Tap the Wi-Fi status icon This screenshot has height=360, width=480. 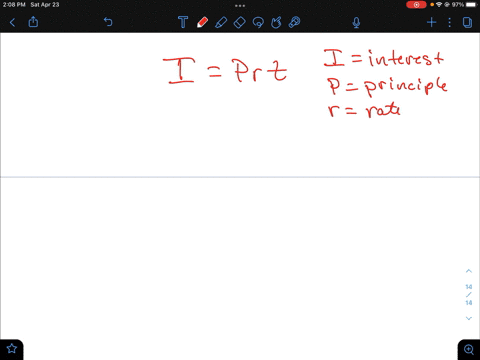pyautogui.click(x=439, y=5)
